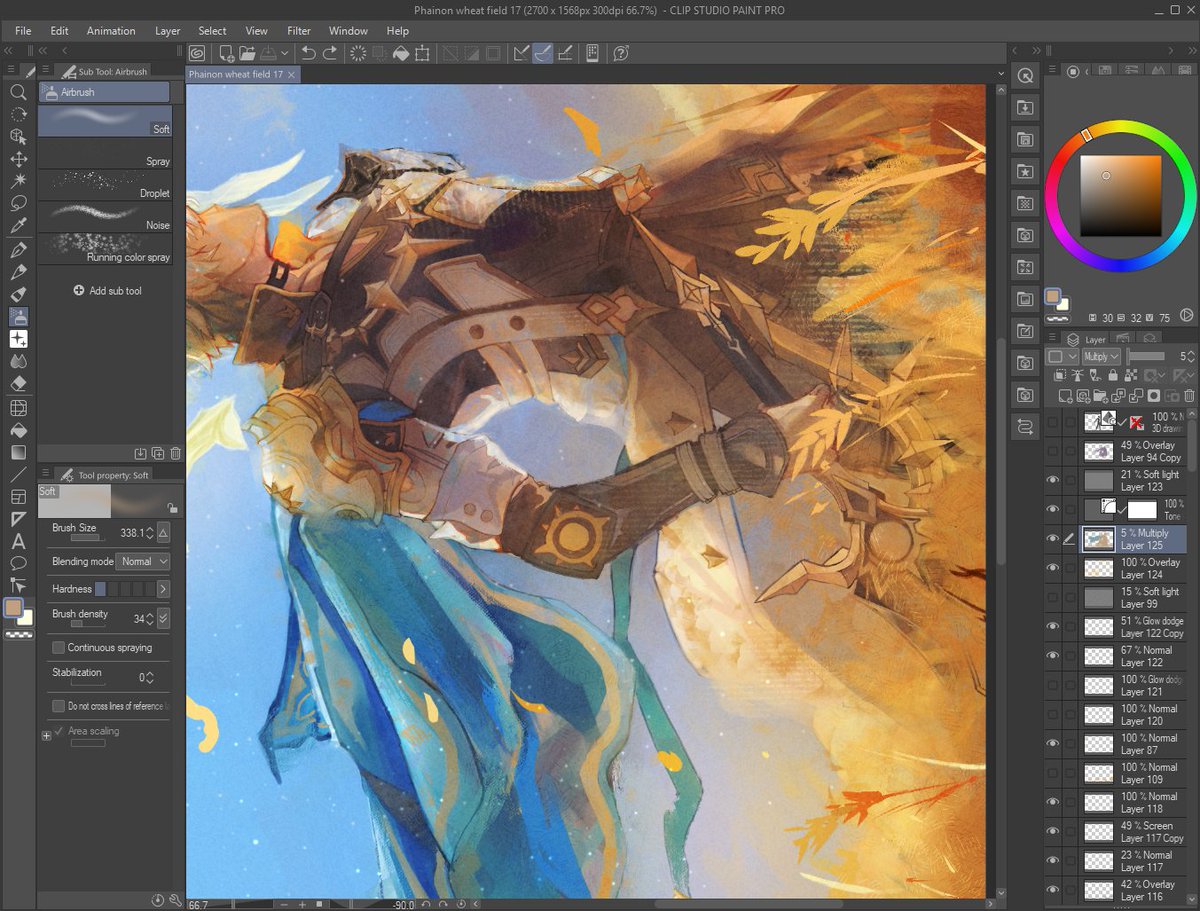Screen dimensions: 1200x911
Task: Toggle visibility of Layer 87
Action: tap(1053, 743)
